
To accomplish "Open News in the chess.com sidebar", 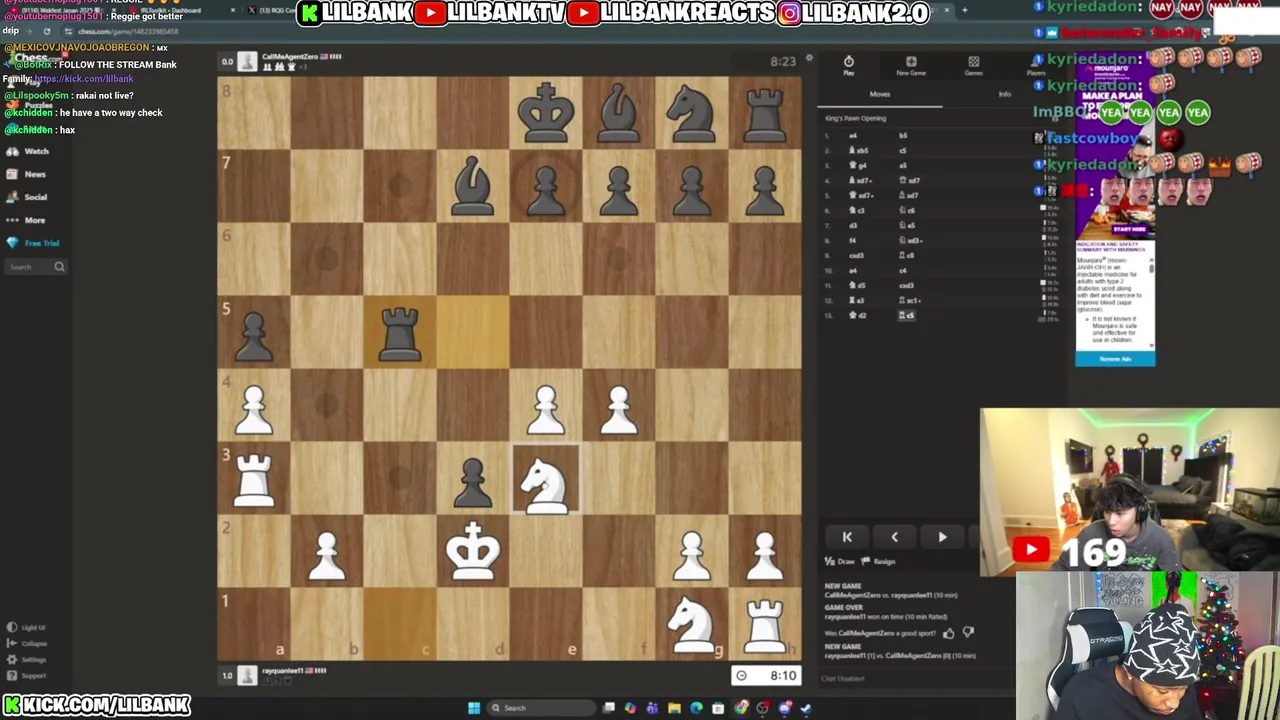I will tap(26, 174).
